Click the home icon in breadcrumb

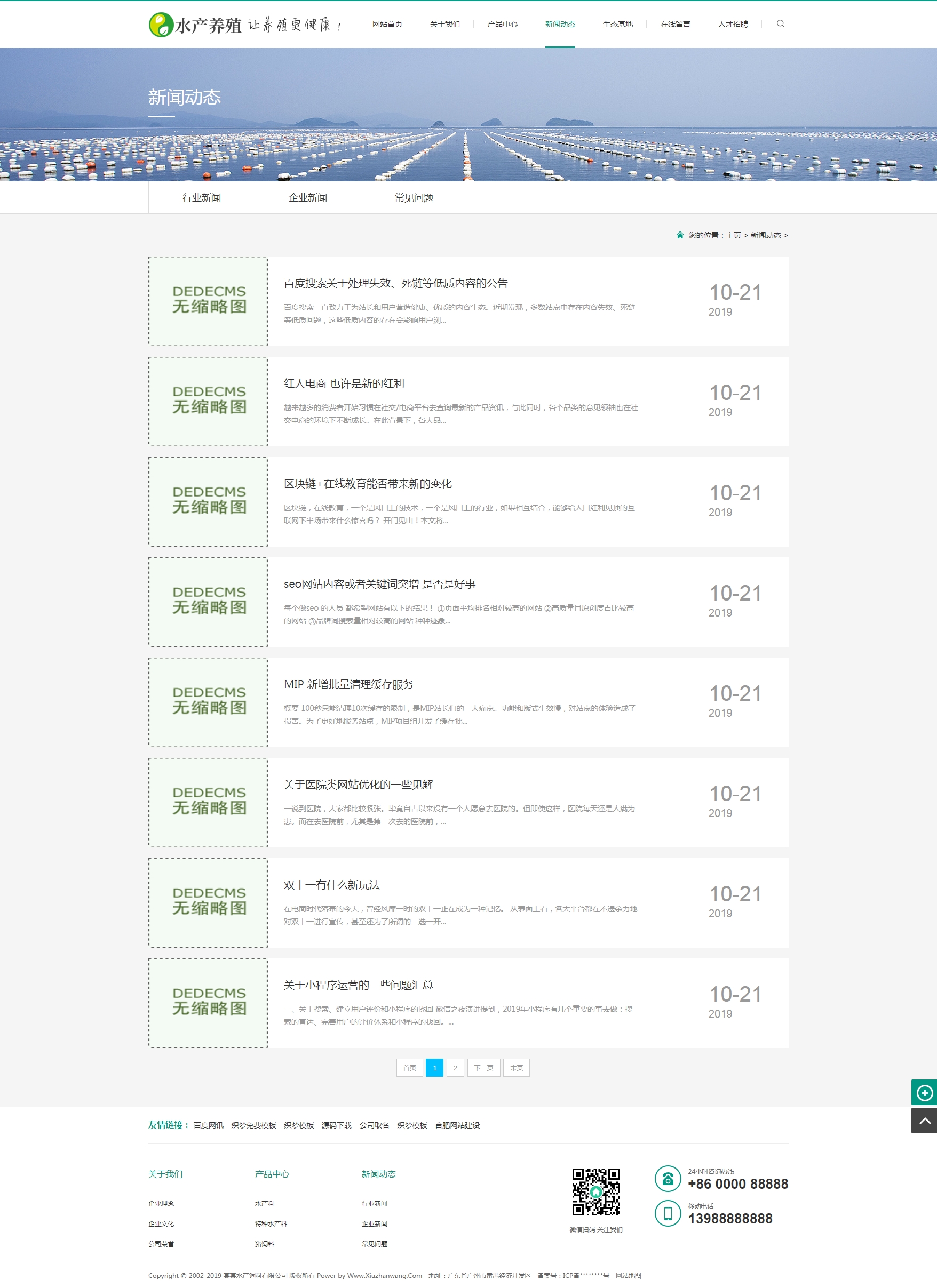(680, 235)
